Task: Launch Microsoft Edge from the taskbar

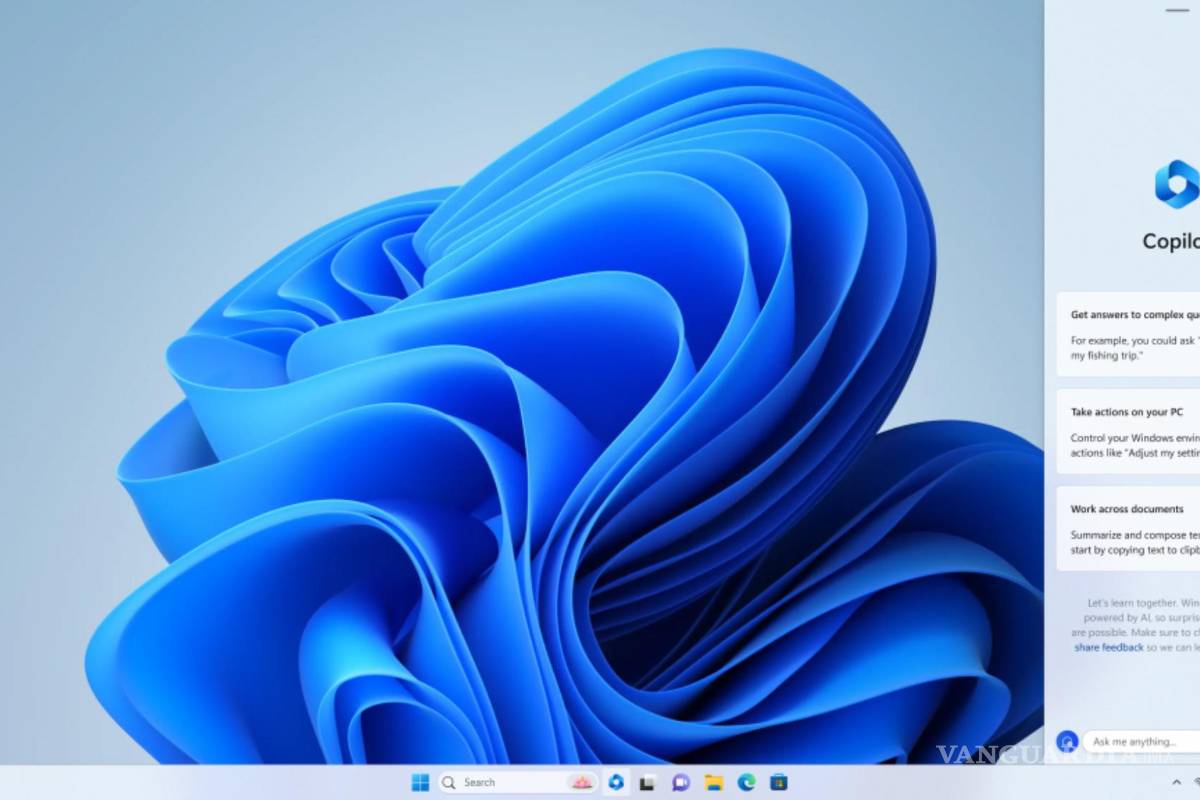Action: [x=746, y=782]
